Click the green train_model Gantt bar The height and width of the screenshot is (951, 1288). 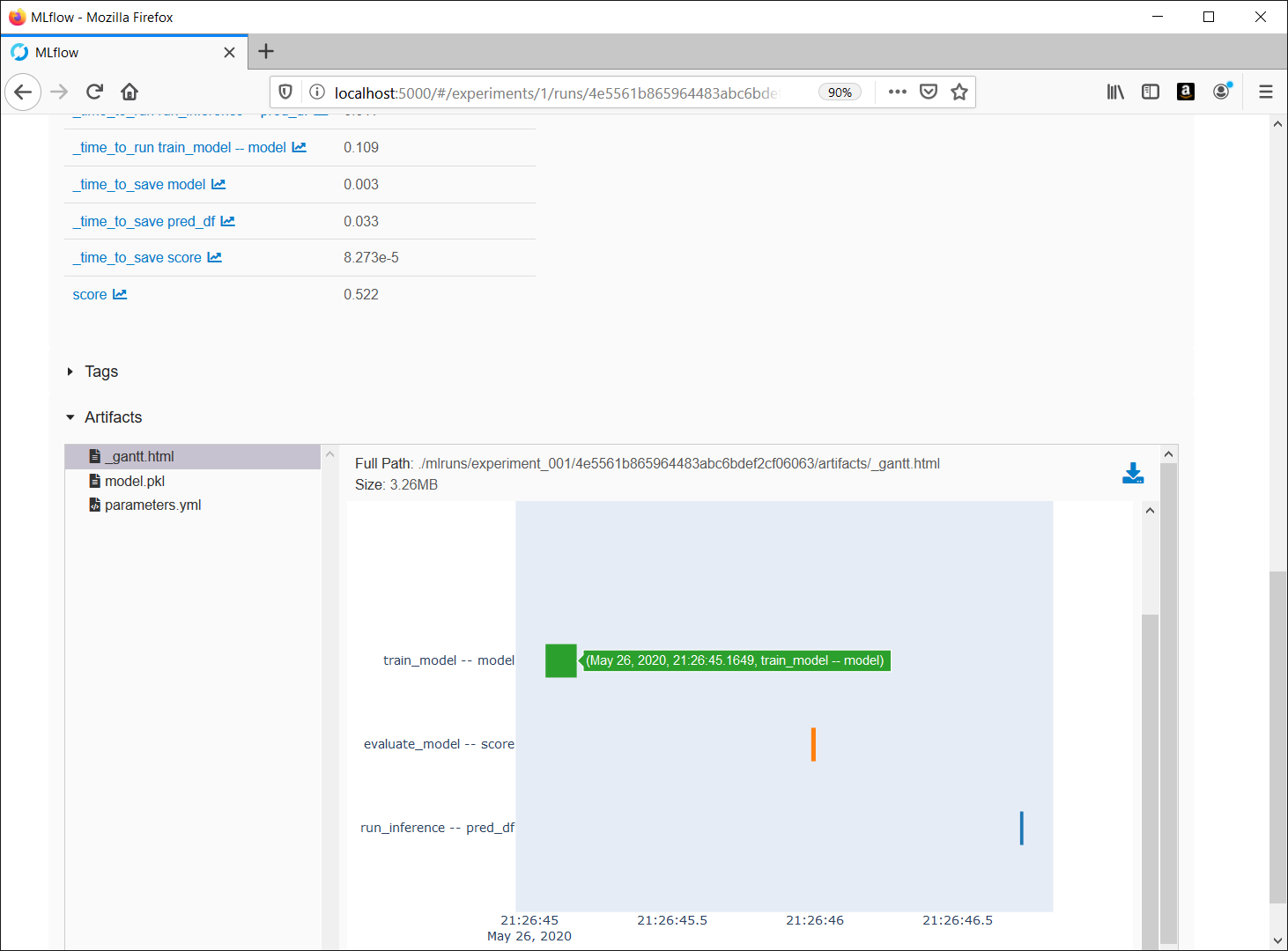[560, 660]
